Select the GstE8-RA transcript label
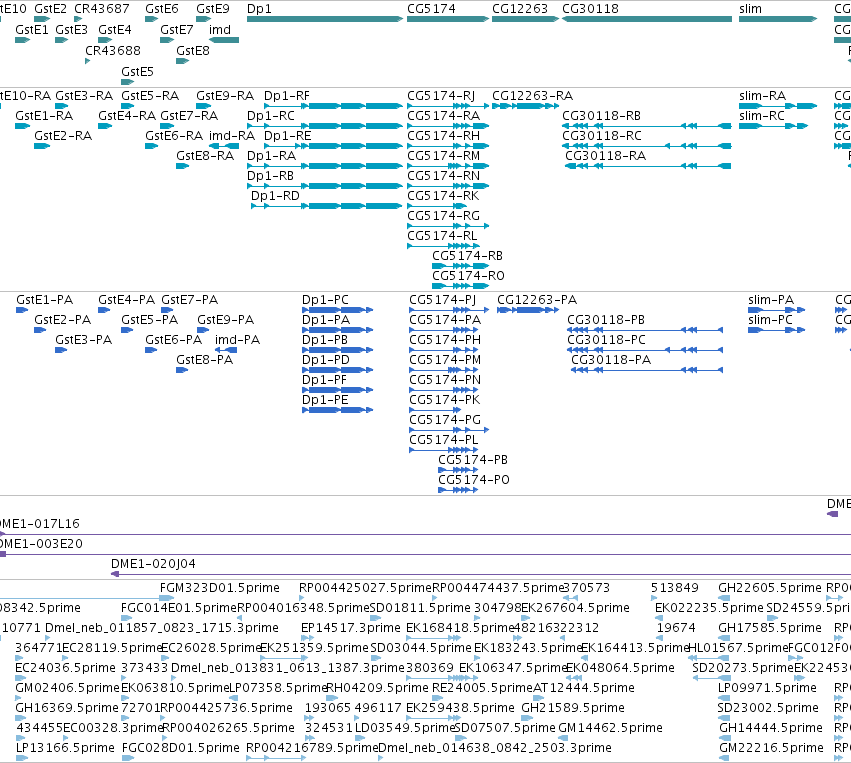Screen dimensions: 851x763 point(205,156)
